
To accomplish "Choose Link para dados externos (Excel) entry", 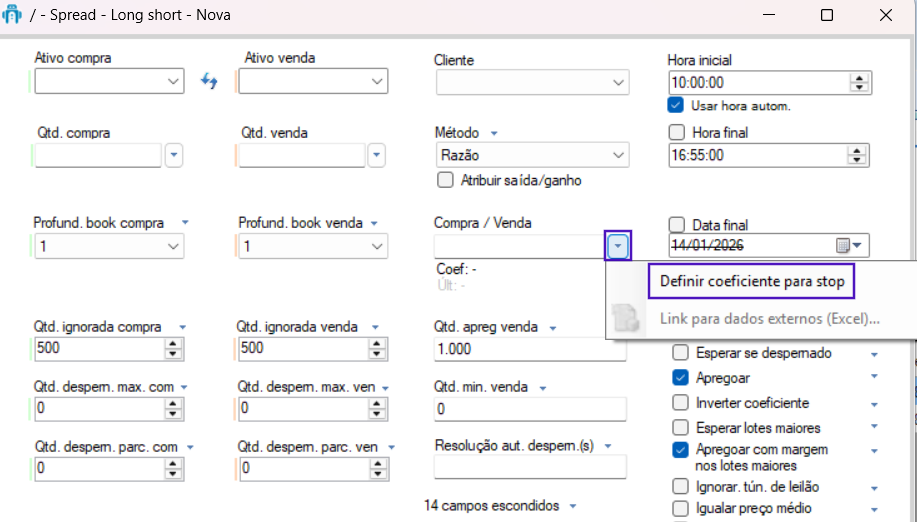I will (769, 319).
